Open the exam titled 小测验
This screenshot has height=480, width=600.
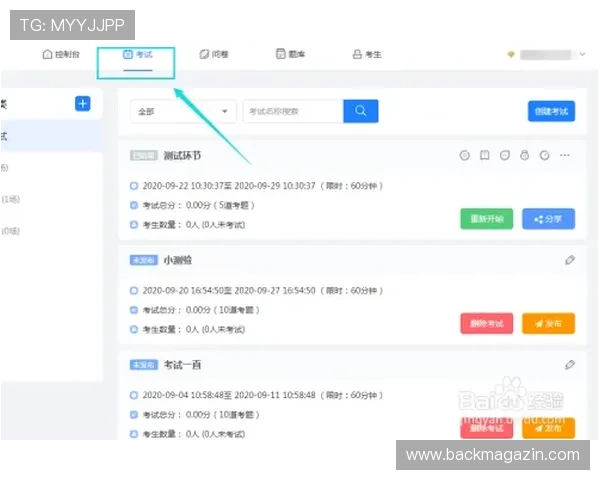[178, 260]
